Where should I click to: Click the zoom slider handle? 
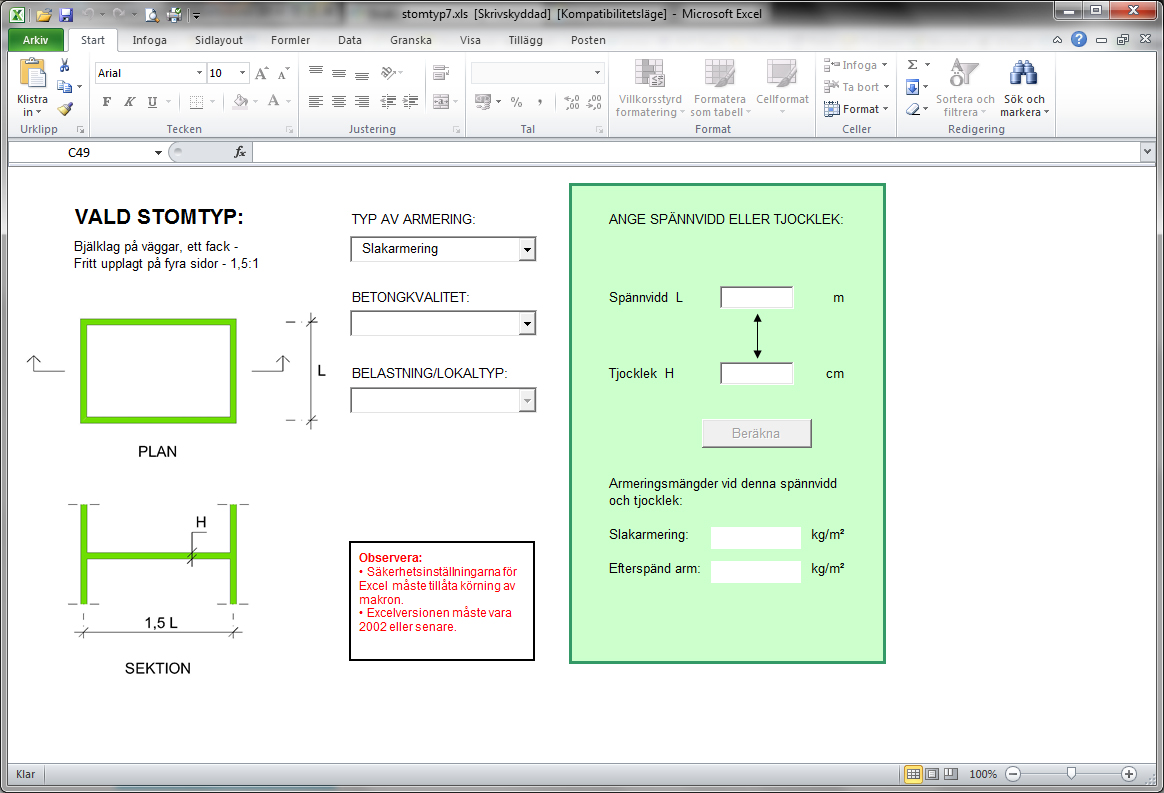coord(1071,774)
